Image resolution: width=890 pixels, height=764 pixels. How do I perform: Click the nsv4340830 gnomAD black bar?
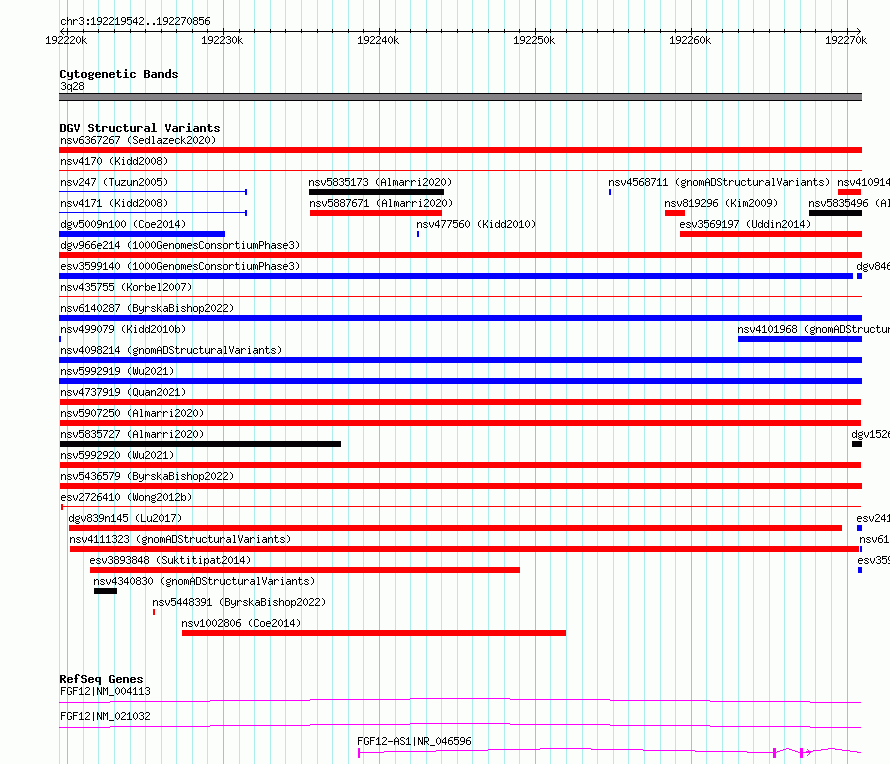point(106,591)
